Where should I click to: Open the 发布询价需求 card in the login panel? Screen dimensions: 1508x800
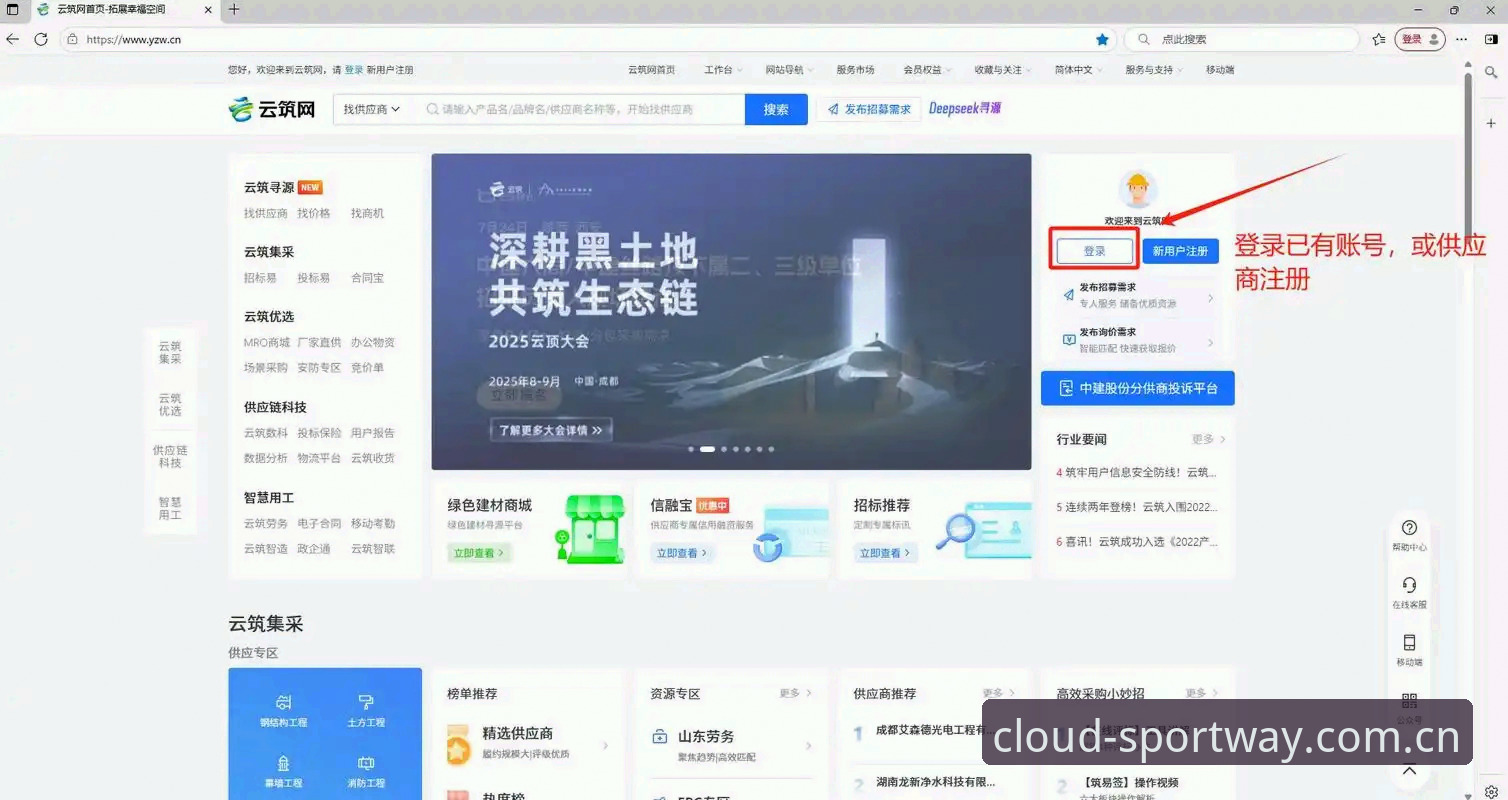(1137, 340)
